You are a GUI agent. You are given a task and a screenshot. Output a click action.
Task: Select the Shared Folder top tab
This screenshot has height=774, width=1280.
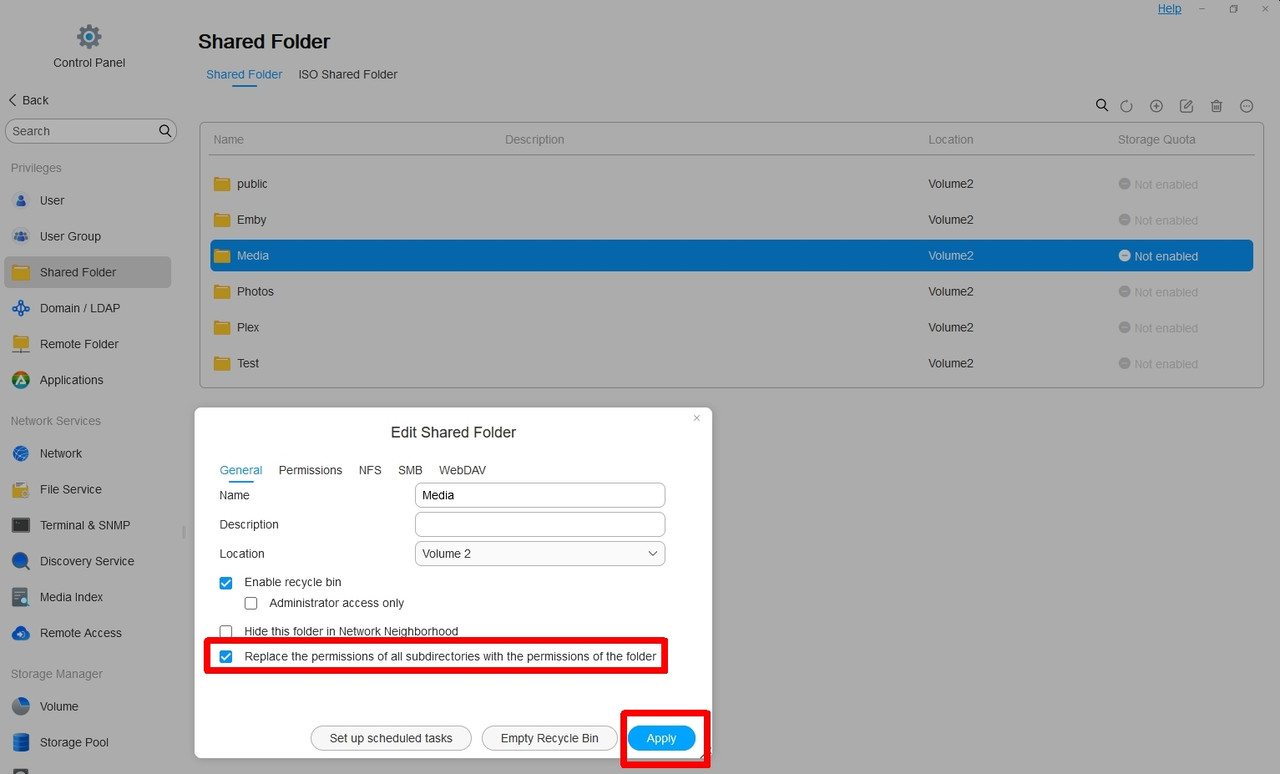[x=244, y=74]
